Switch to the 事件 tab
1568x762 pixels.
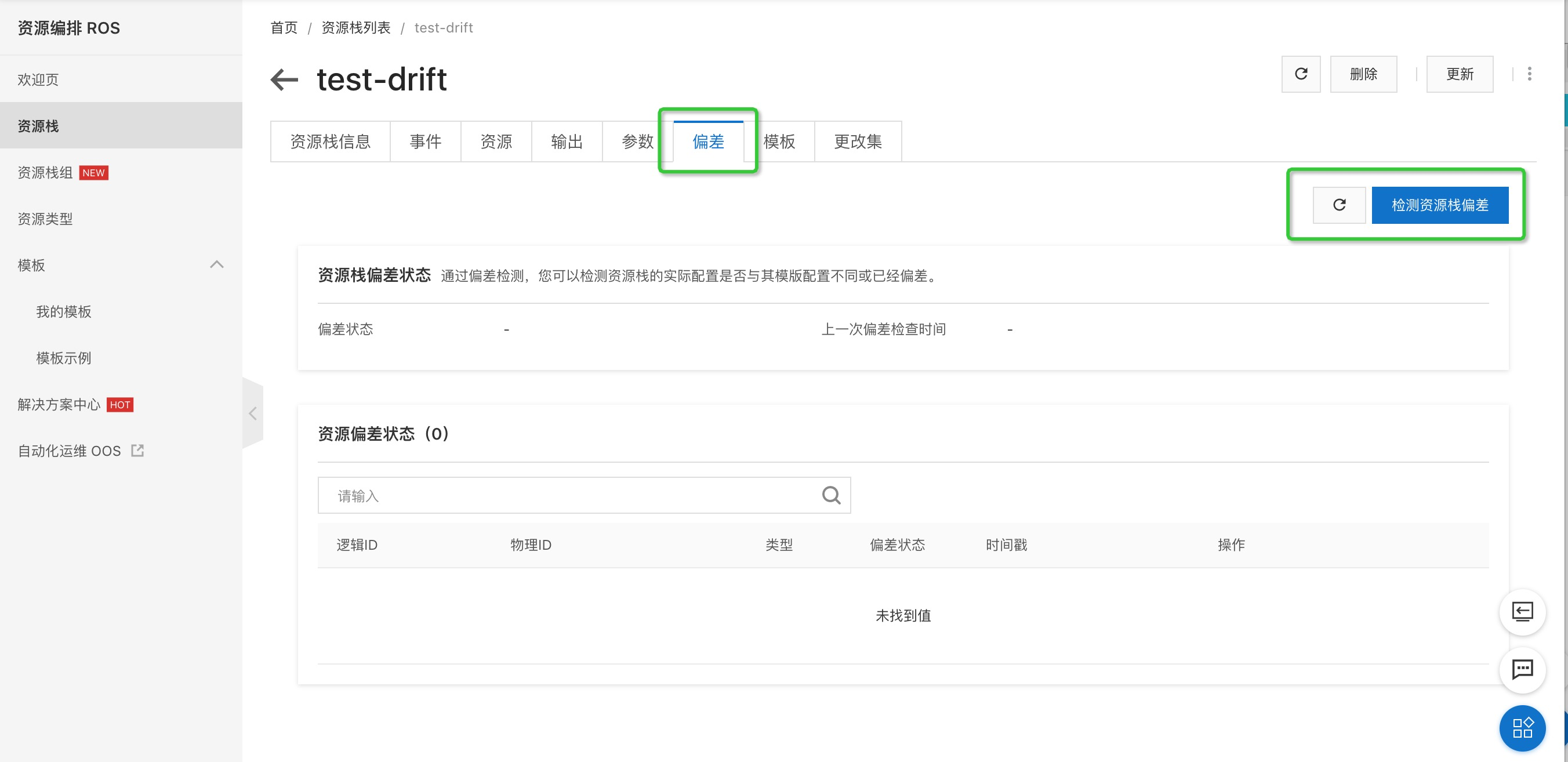pos(426,142)
